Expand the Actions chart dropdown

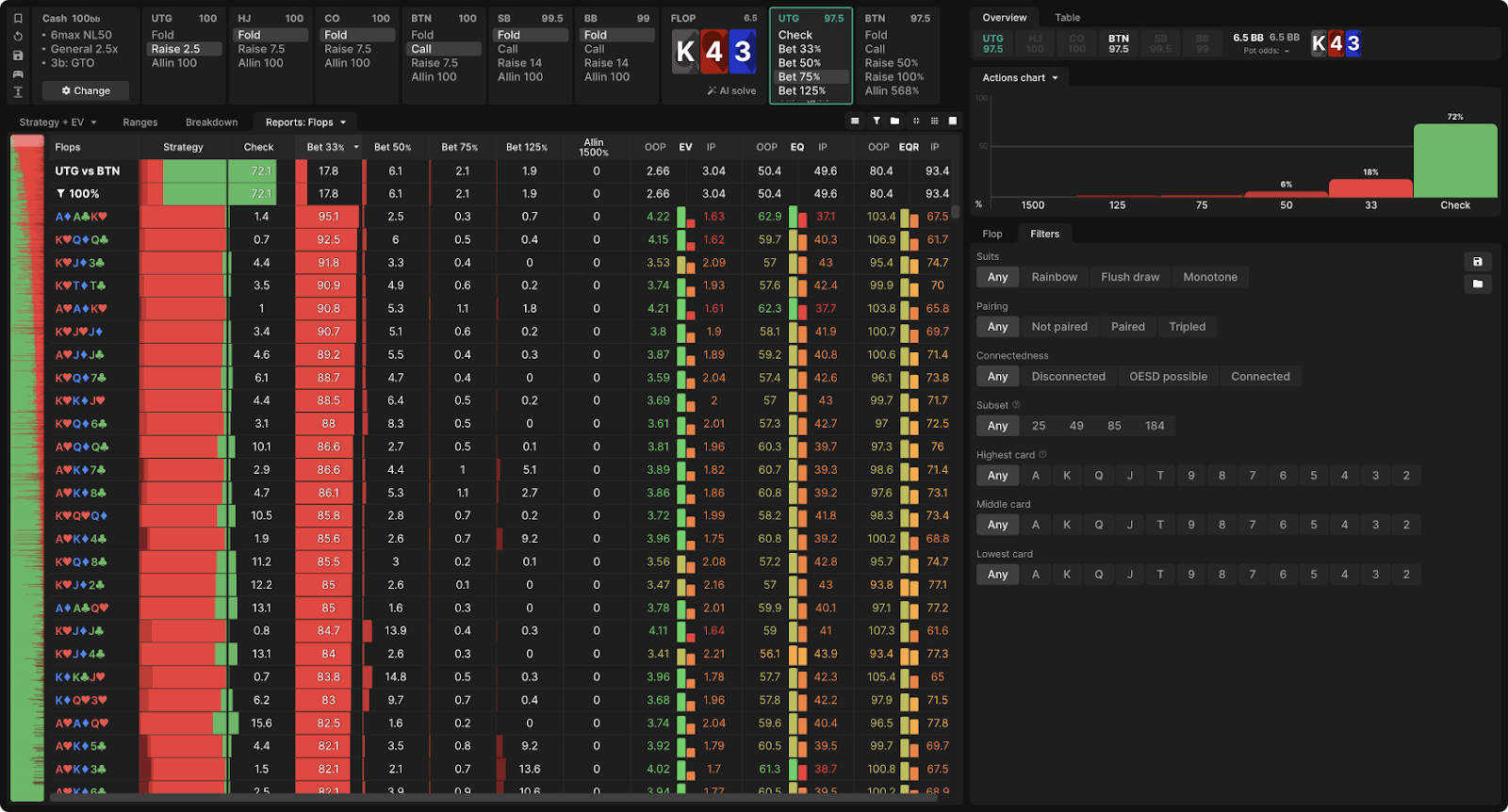click(1020, 78)
